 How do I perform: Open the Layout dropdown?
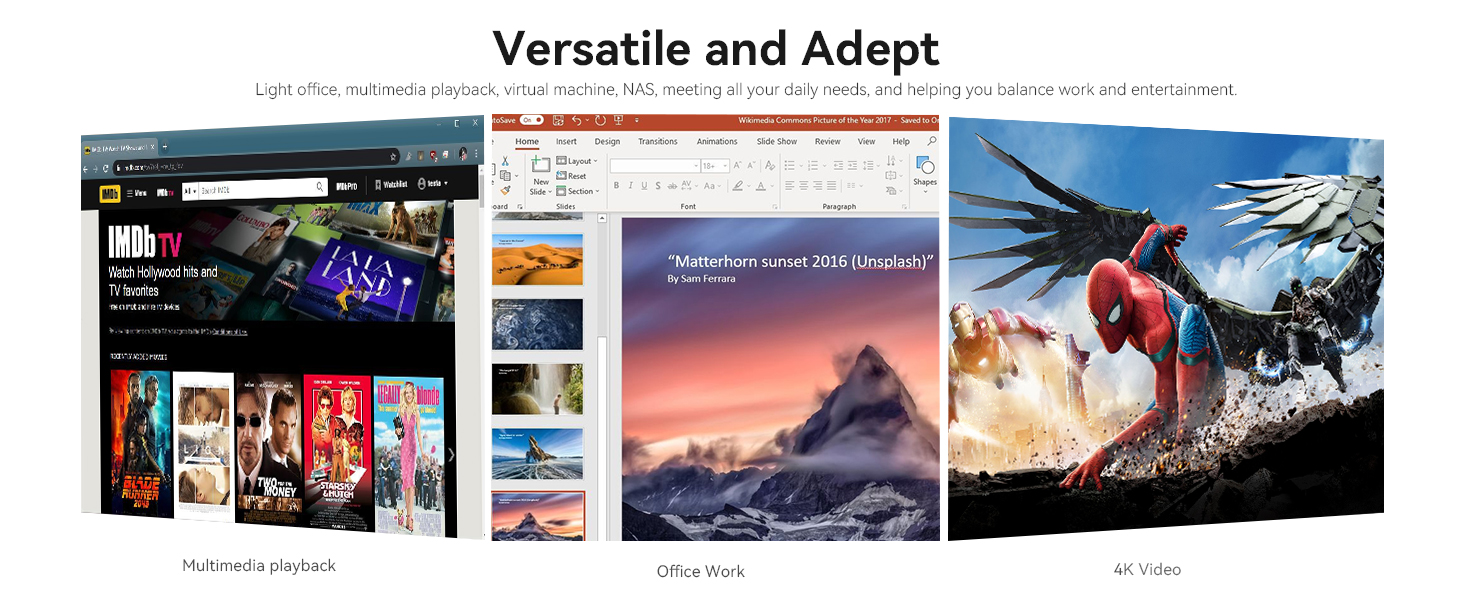click(x=577, y=161)
